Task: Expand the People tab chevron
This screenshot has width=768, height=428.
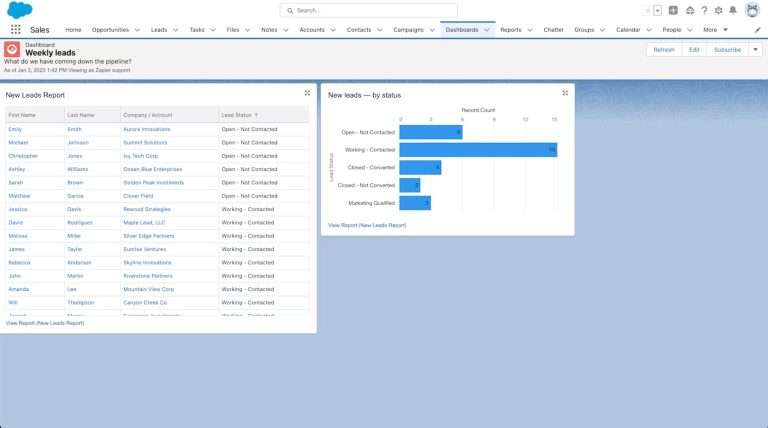Action: [x=690, y=30]
